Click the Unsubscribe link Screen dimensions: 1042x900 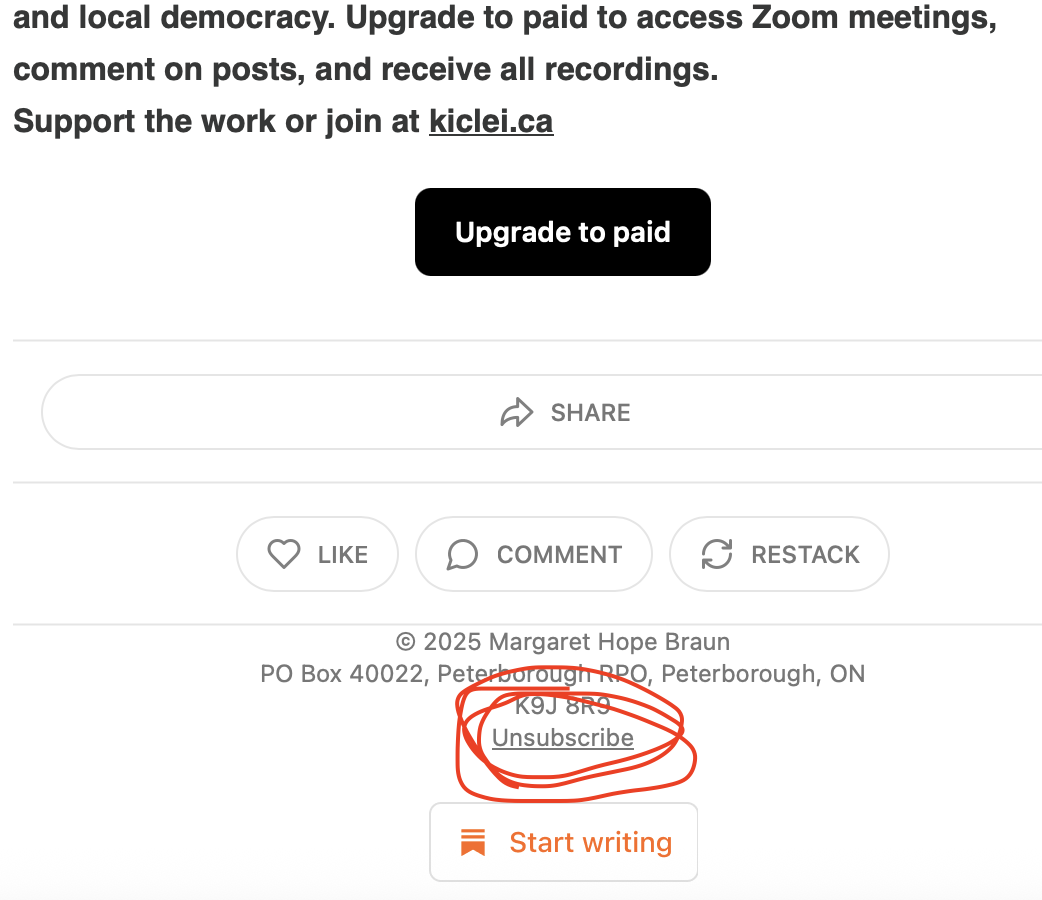pos(563,738)
